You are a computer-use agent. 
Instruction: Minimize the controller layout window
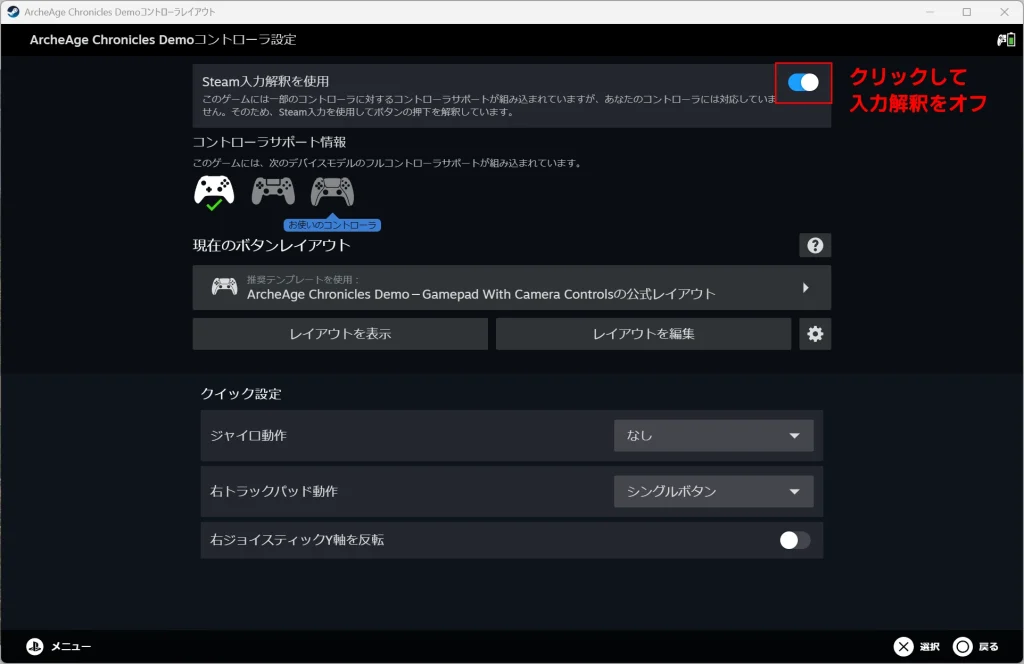(x=930, y=12)
